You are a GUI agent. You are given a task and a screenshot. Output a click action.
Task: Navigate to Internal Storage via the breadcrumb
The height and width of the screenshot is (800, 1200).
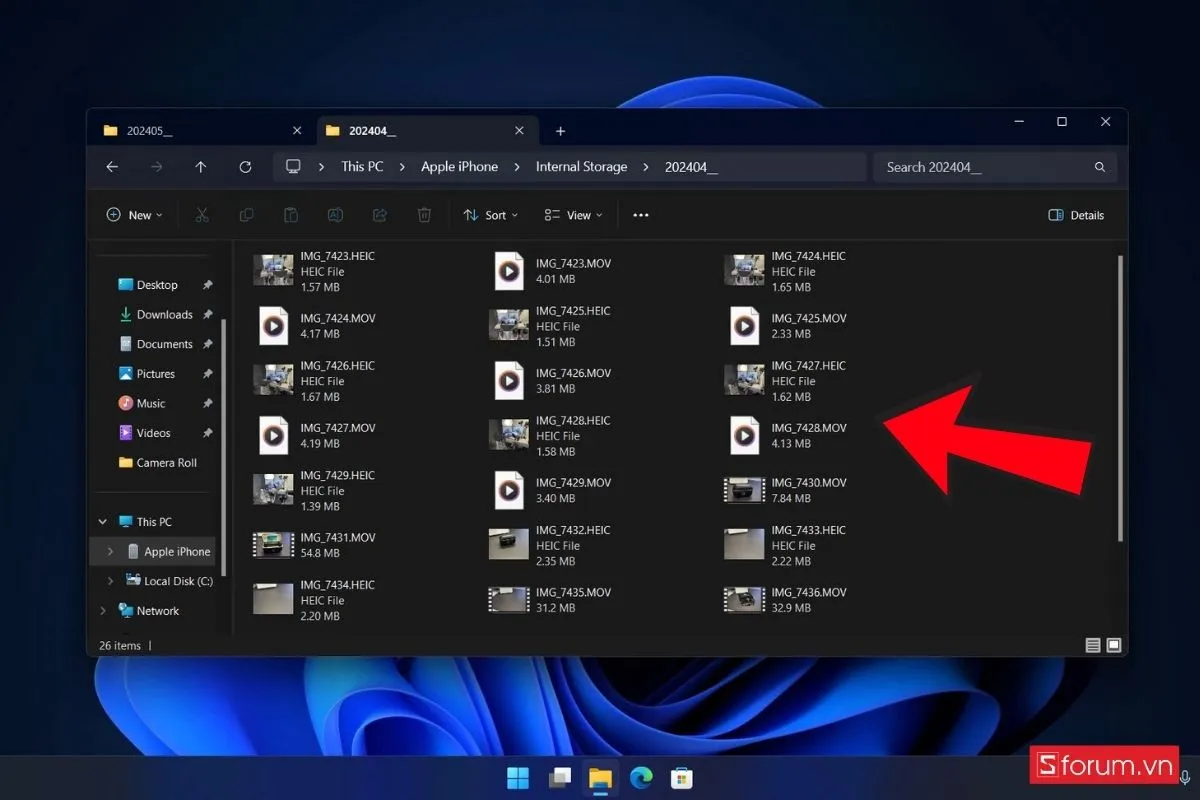pyautogui.click(x=581, y=167)
